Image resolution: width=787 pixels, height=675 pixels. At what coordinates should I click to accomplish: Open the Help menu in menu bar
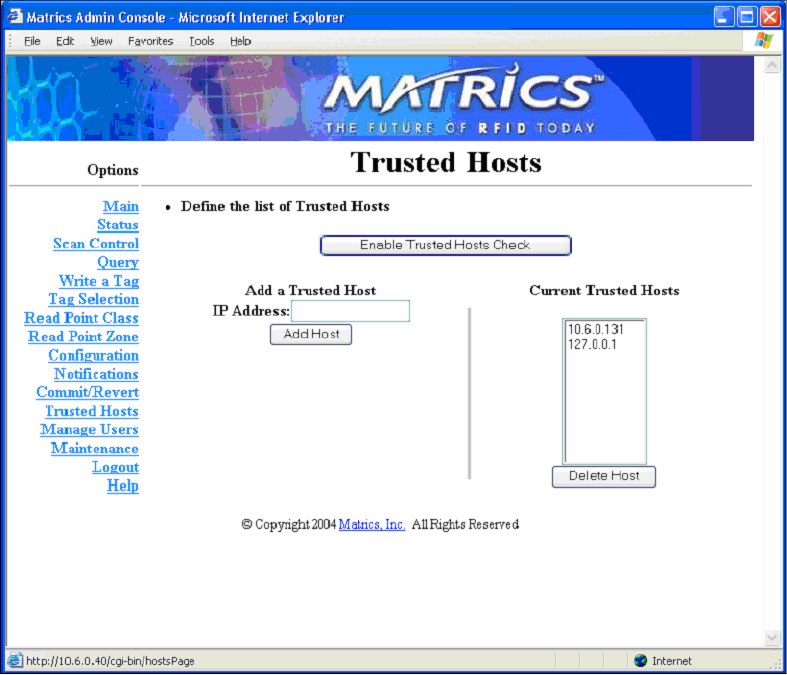[240, 41]
